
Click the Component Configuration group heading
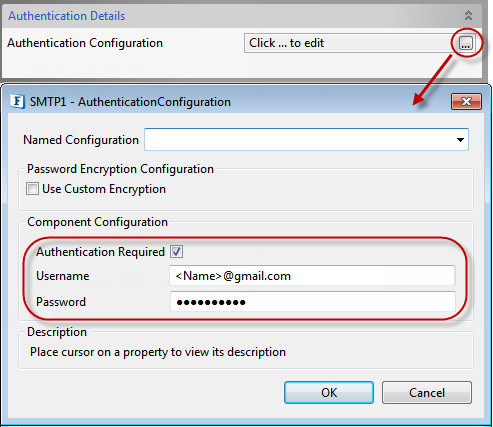click(x=97, y=222)
